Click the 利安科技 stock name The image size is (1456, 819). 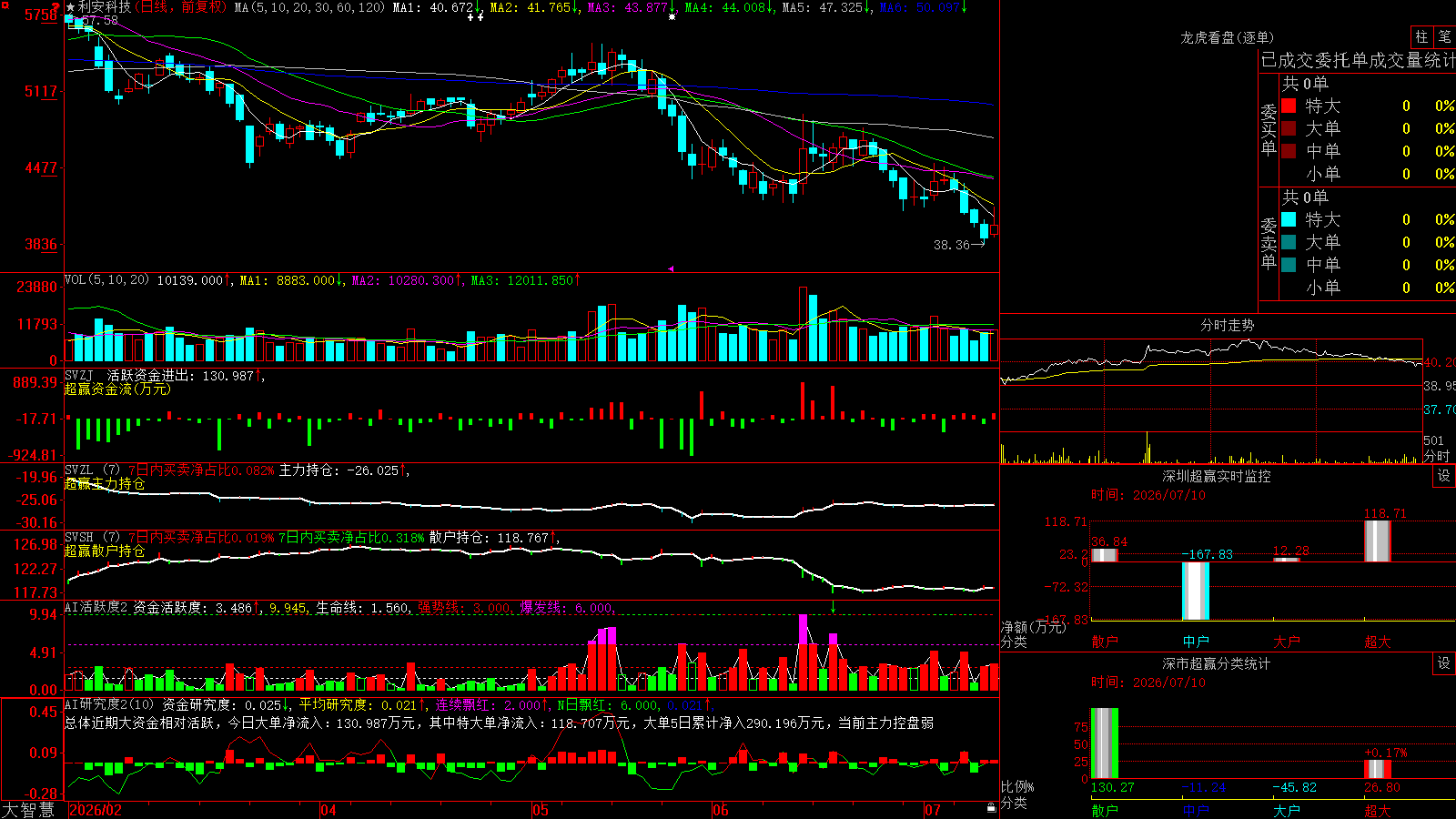(104, 7)
